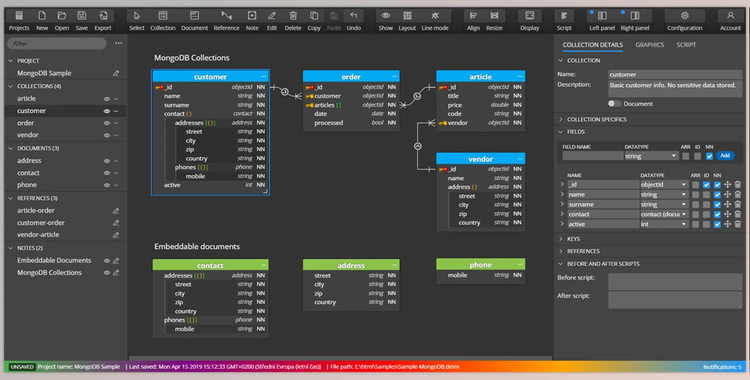
Task: Collapse the DOCUMENTS (3) section
Action: tap(11, 148)
